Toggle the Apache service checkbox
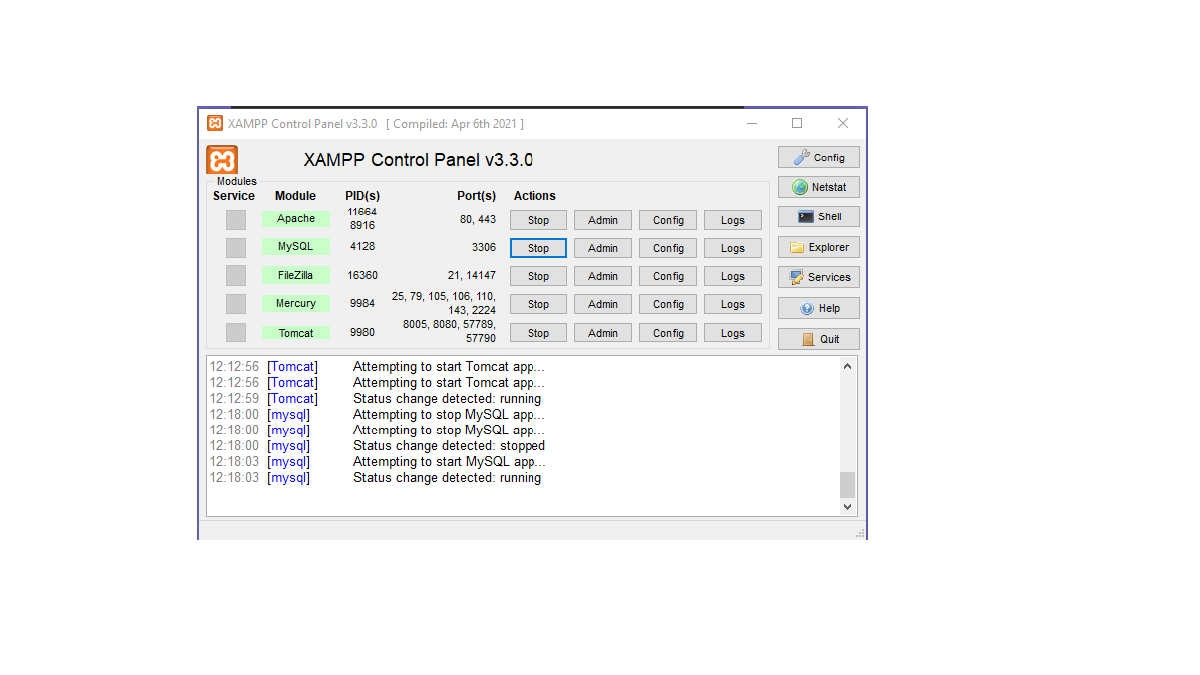The height and width of the screenshot is (675, 1200). (x=236, y=220)
